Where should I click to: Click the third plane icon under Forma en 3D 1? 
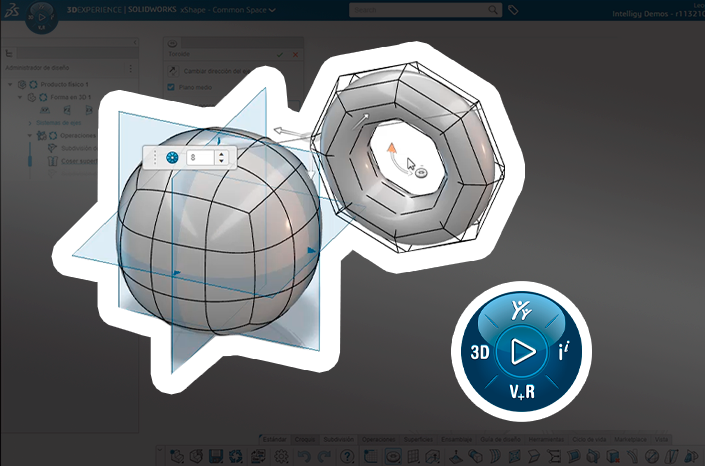[x=89, y=110]
